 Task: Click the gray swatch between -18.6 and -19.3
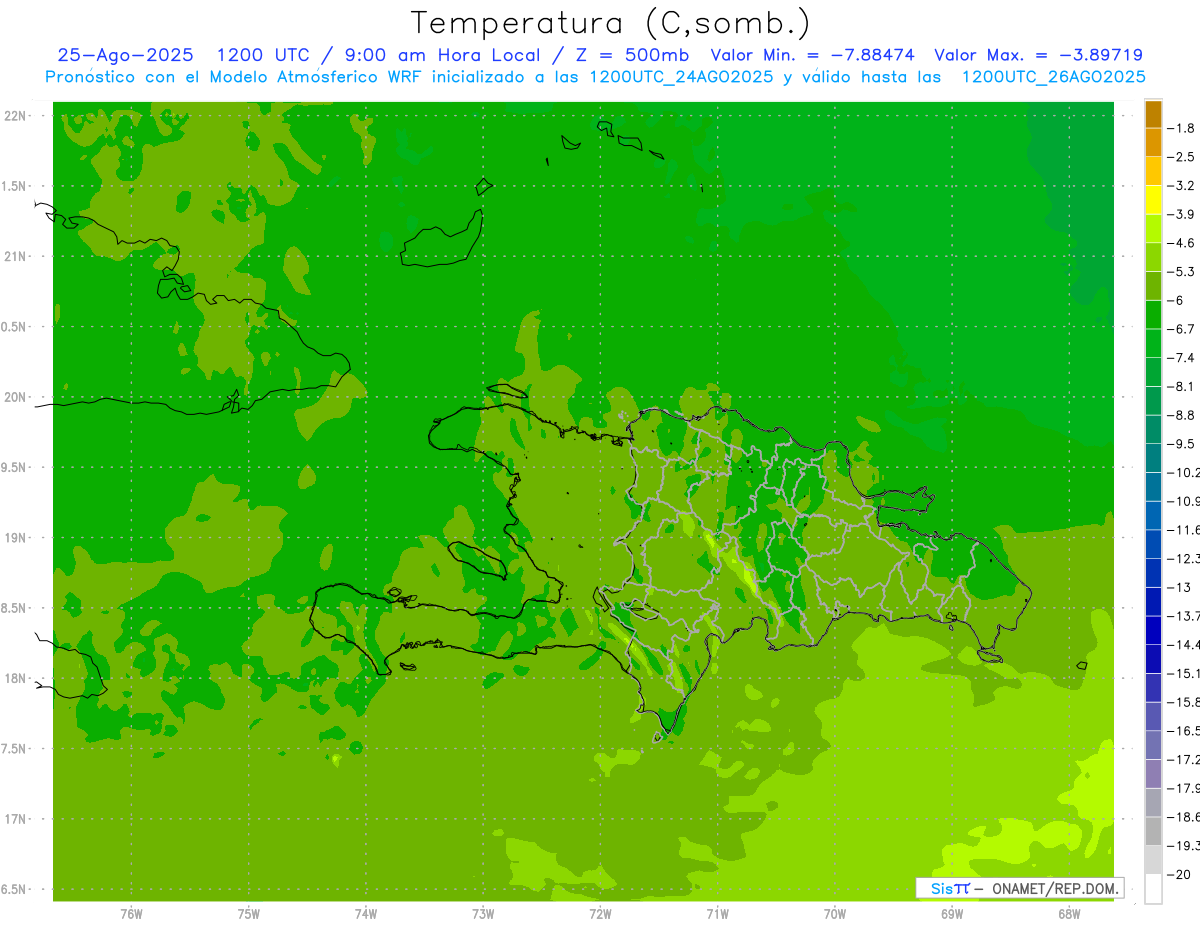pyautogui.click(x=1153, y=831)
